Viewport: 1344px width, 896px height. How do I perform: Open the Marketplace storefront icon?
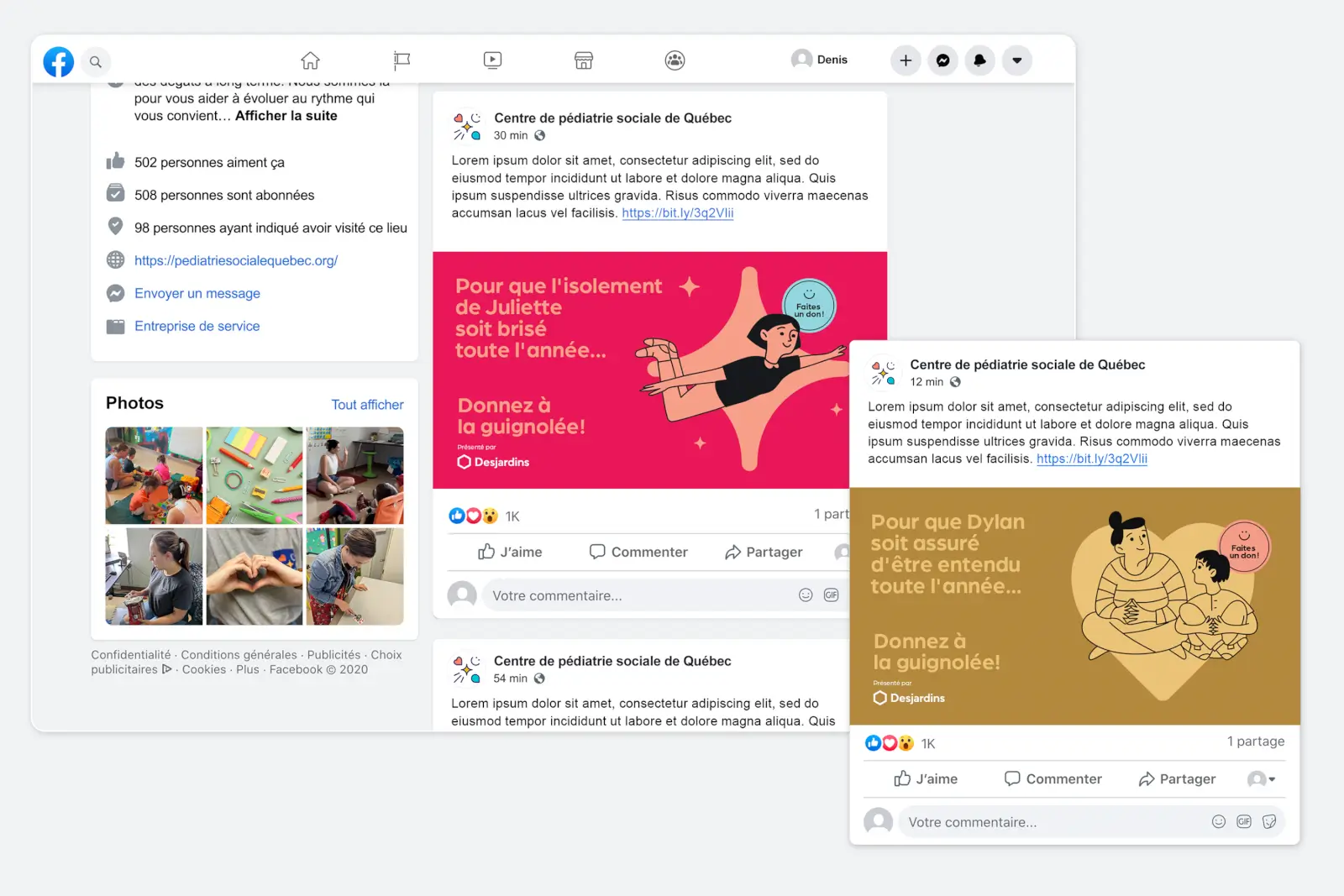coord(584,60)
